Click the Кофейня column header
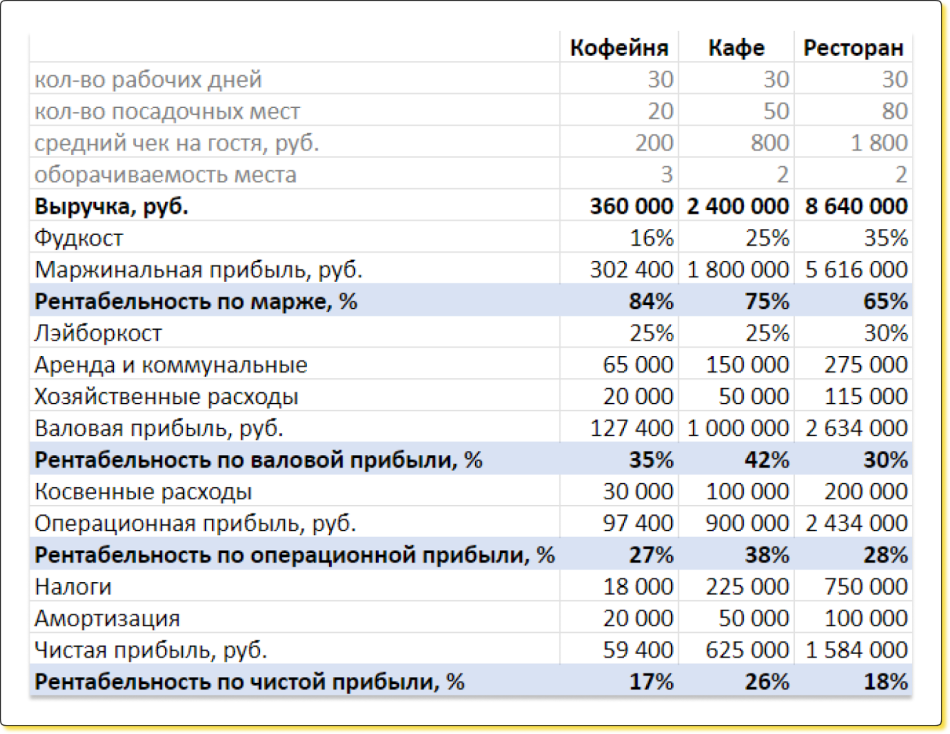This screenshot has width=950, height=734. click(621, 47)
